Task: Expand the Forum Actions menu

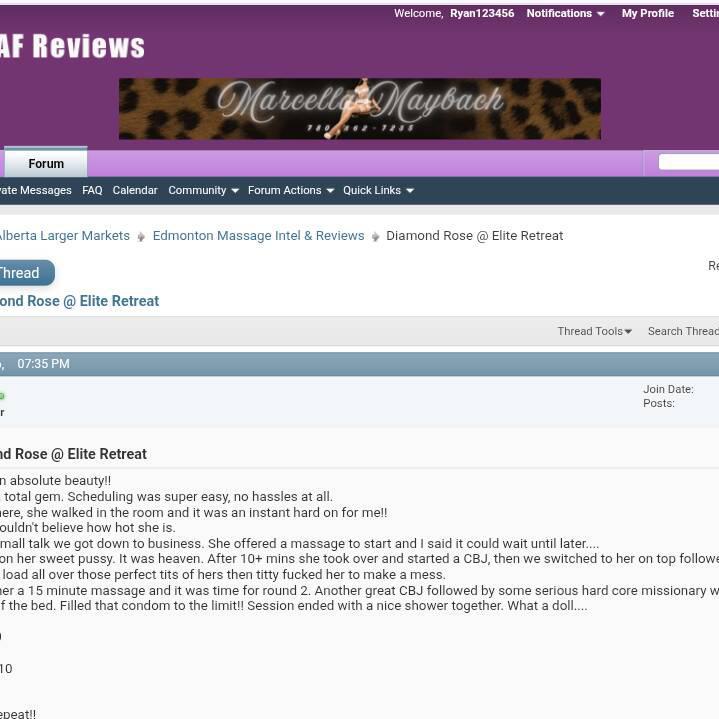Action: tap(290, 190)
